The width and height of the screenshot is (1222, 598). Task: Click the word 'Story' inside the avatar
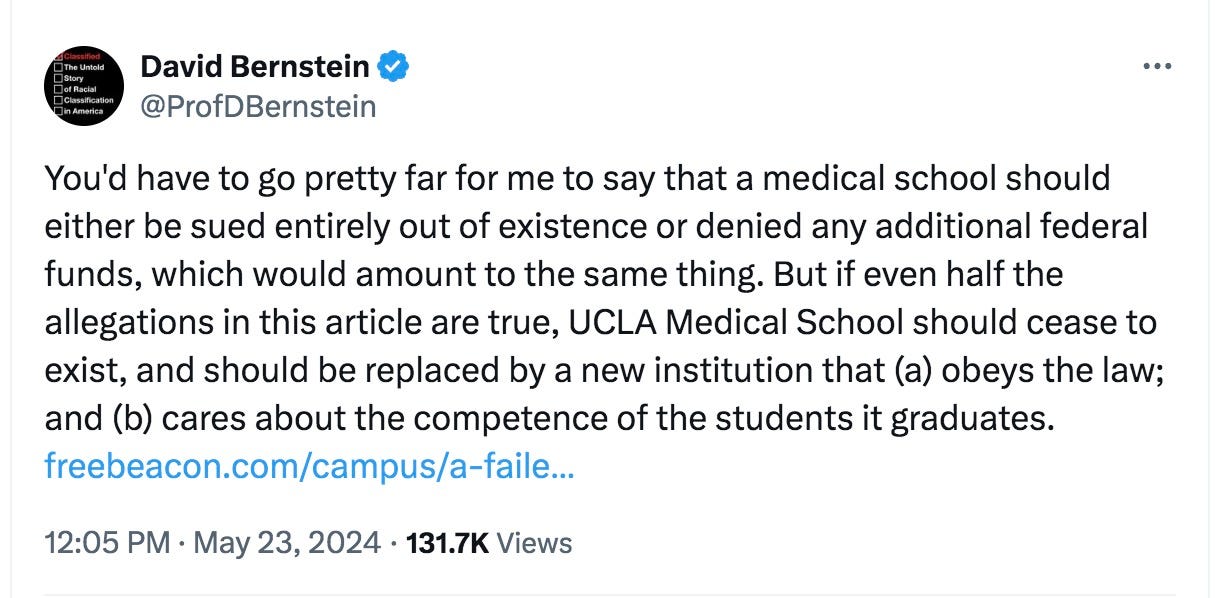pos(74,78)
